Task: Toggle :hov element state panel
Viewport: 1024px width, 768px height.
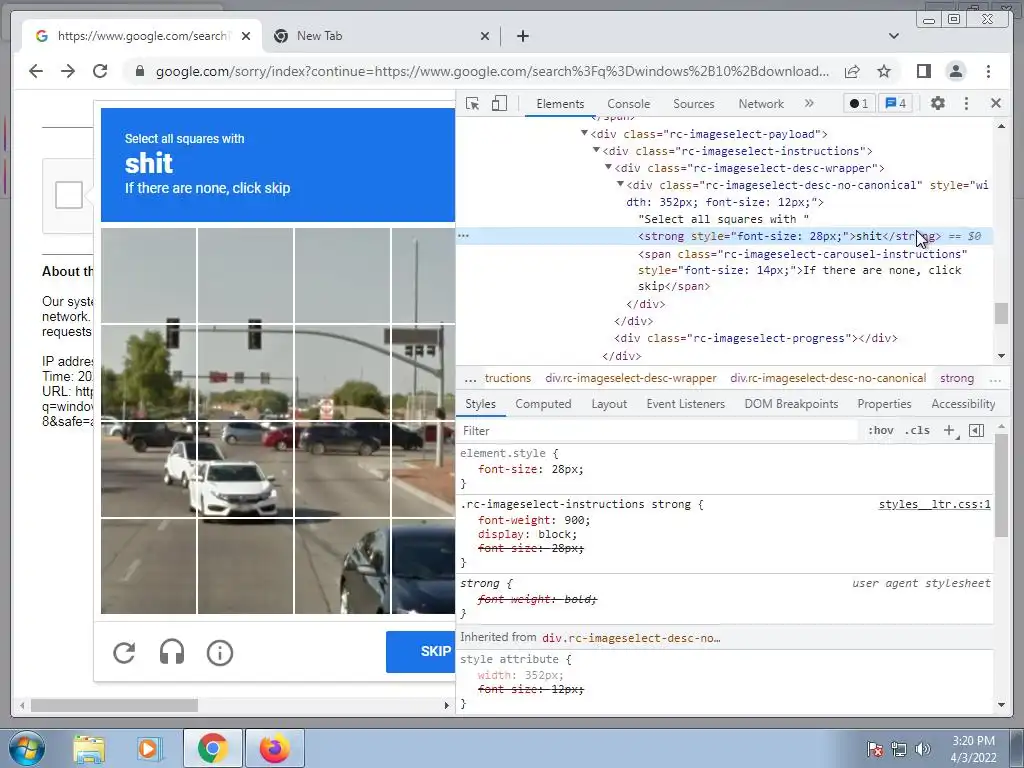Action: click(x=880, y=430)
